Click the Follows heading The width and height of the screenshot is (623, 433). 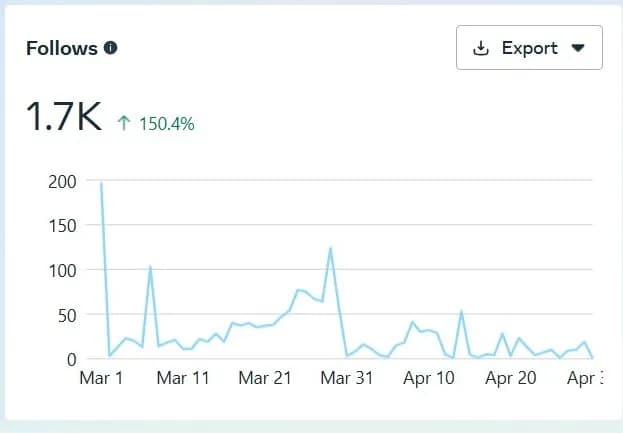coord(62,48)
